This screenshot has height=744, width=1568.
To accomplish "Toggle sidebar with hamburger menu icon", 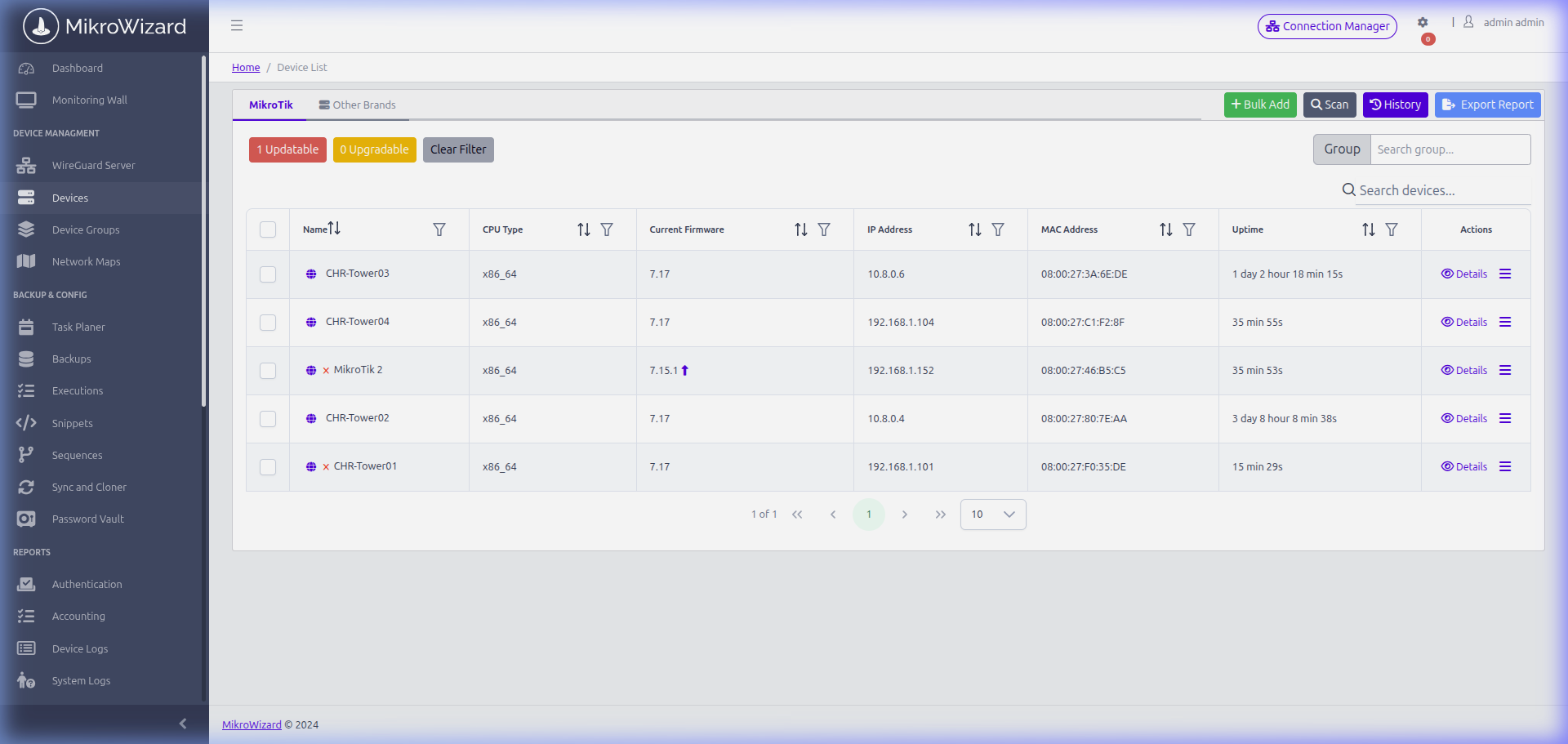I will [237, 25].
